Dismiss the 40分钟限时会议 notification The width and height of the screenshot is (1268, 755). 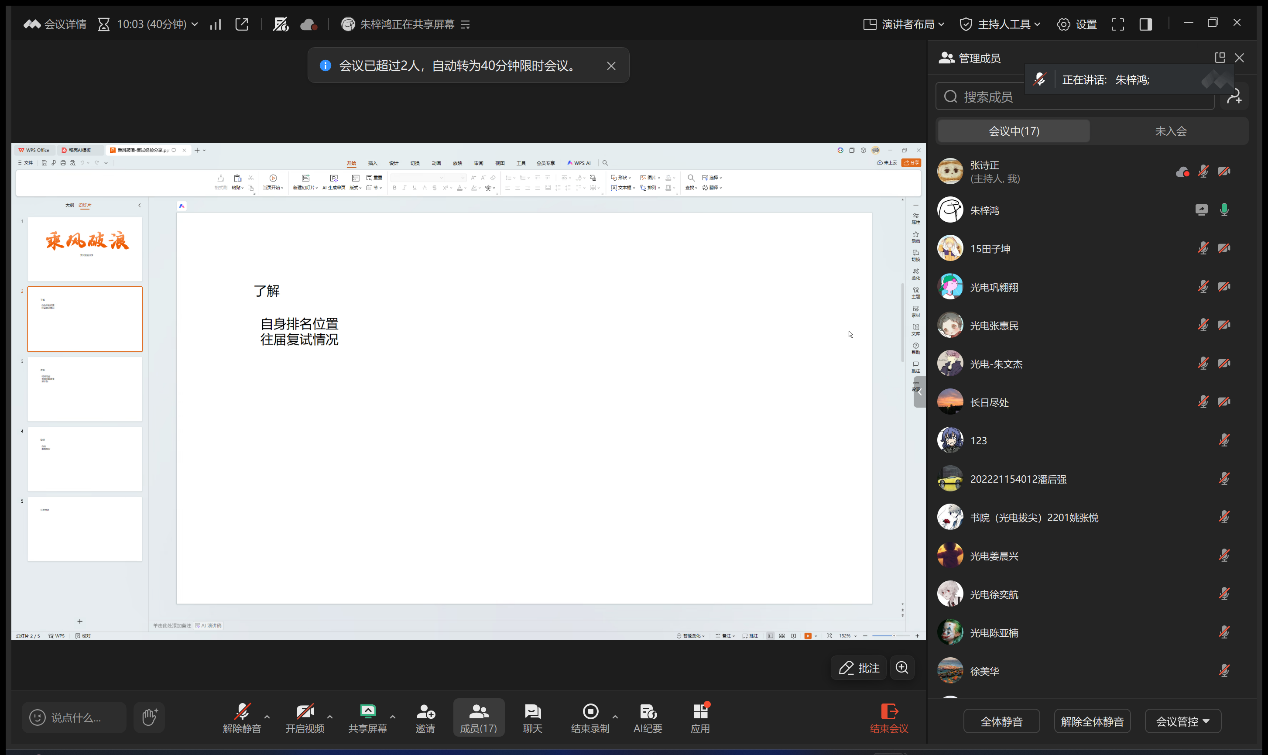click(x=611, y=66)
